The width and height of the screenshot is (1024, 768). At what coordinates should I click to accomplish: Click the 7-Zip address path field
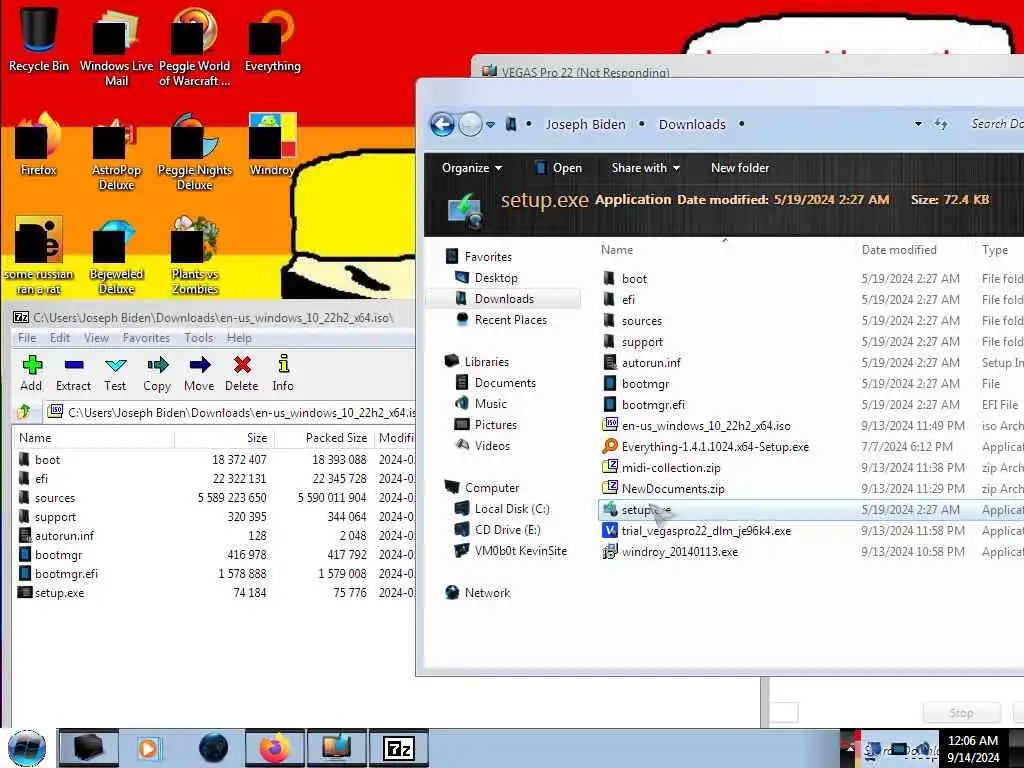[x=231, y=412]
